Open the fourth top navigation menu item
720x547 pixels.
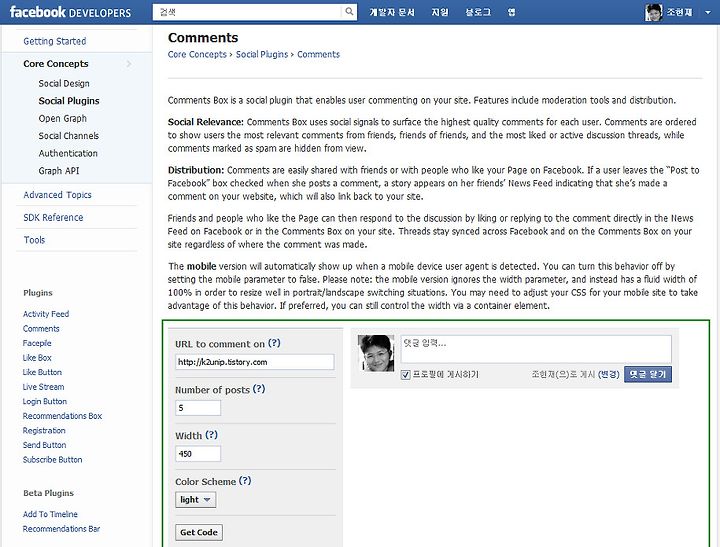511,12
